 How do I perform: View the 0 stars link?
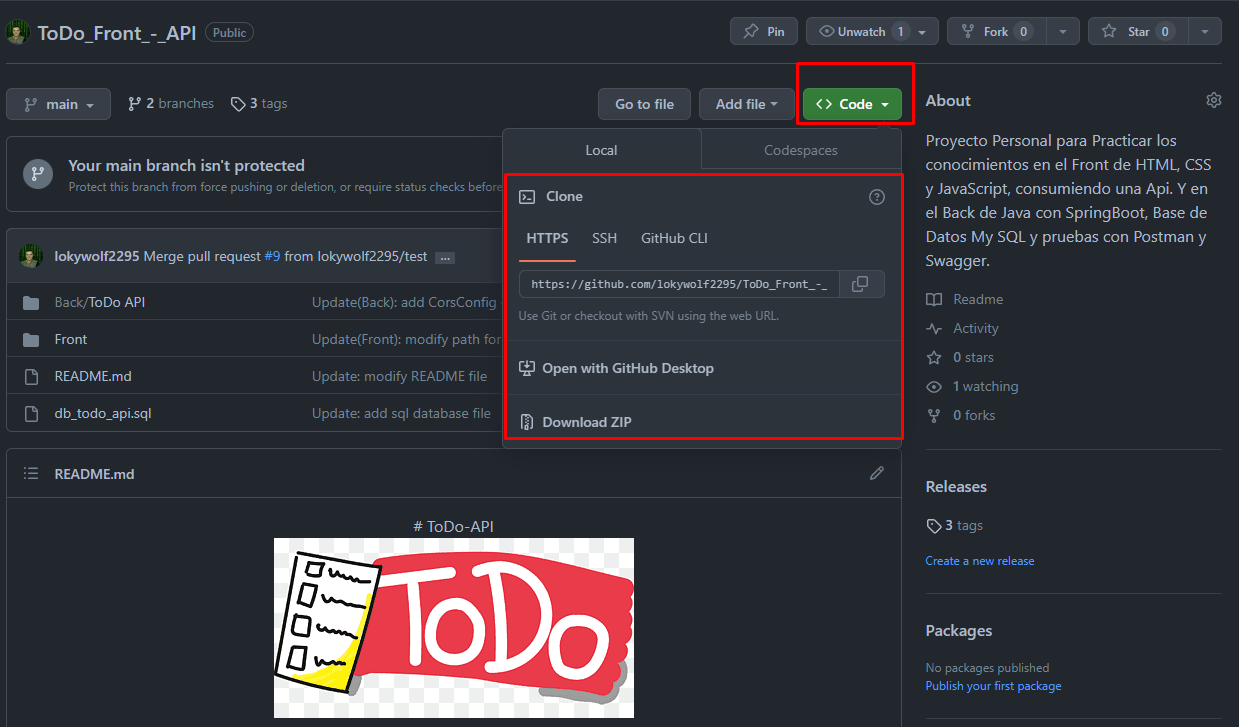(x=960, y=357)
